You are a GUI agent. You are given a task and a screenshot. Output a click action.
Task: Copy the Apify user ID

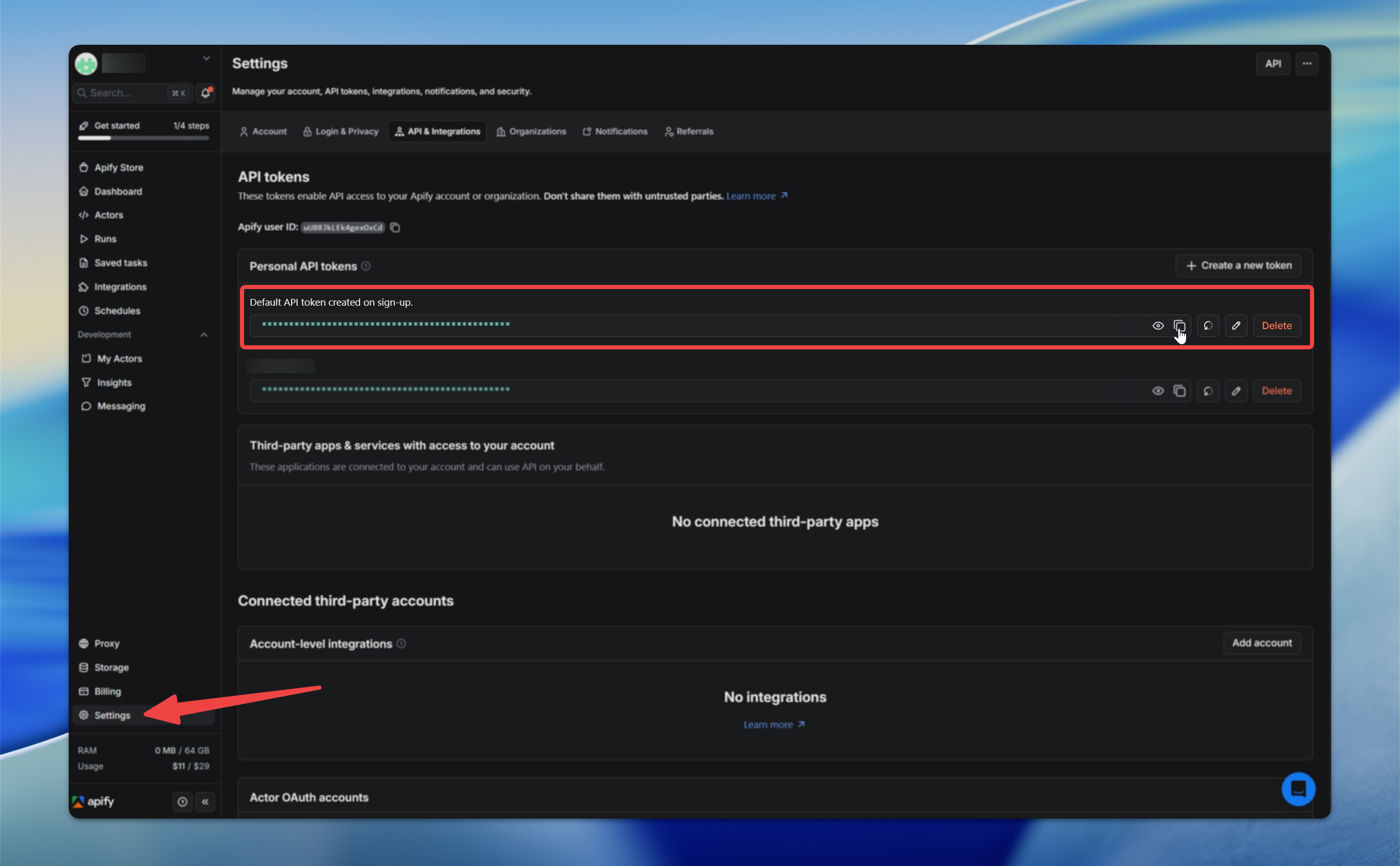pyautogui.click(x=395, y=228)
